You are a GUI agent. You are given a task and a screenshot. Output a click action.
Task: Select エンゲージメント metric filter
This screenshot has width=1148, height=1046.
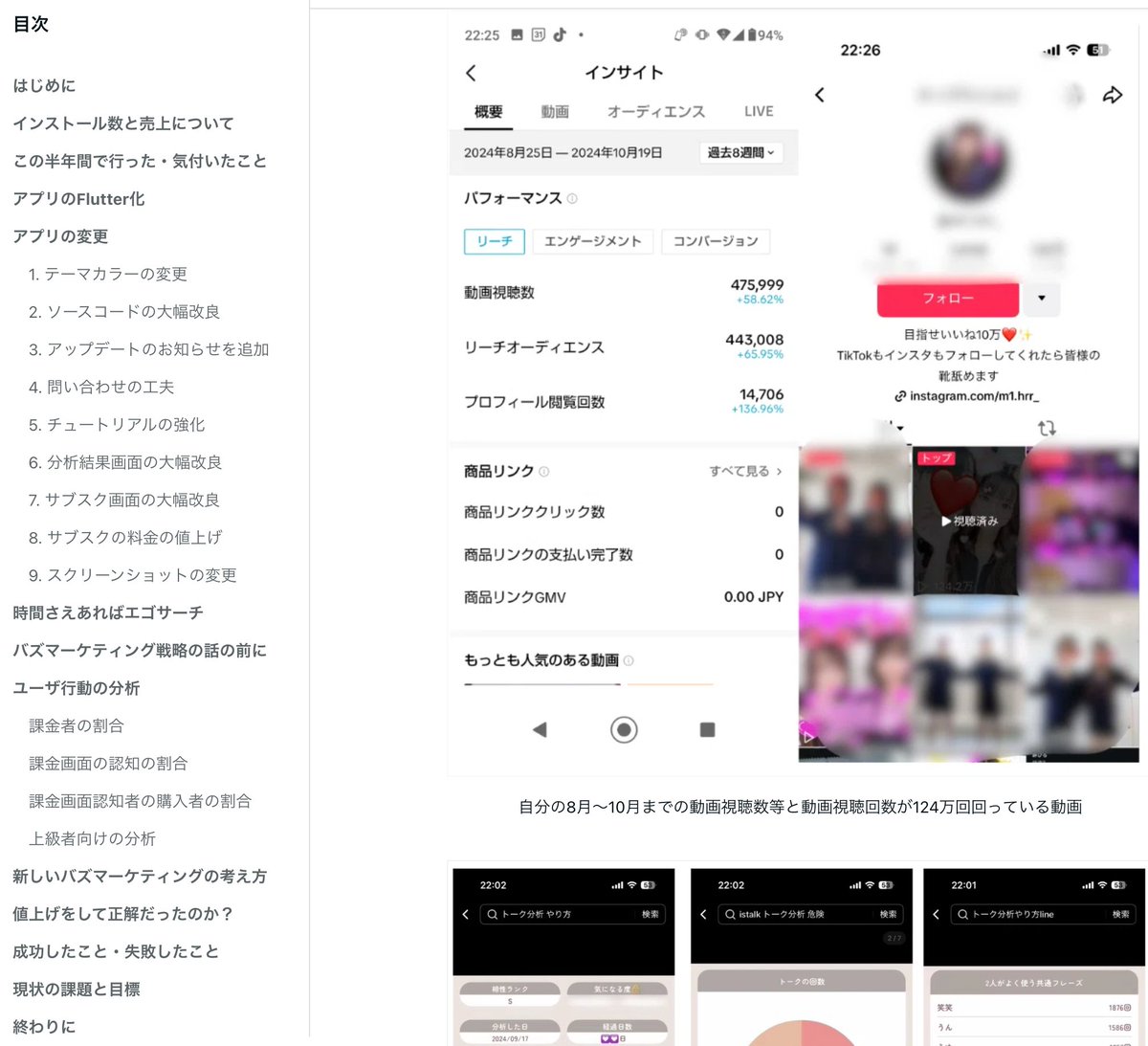coord(593,241)
